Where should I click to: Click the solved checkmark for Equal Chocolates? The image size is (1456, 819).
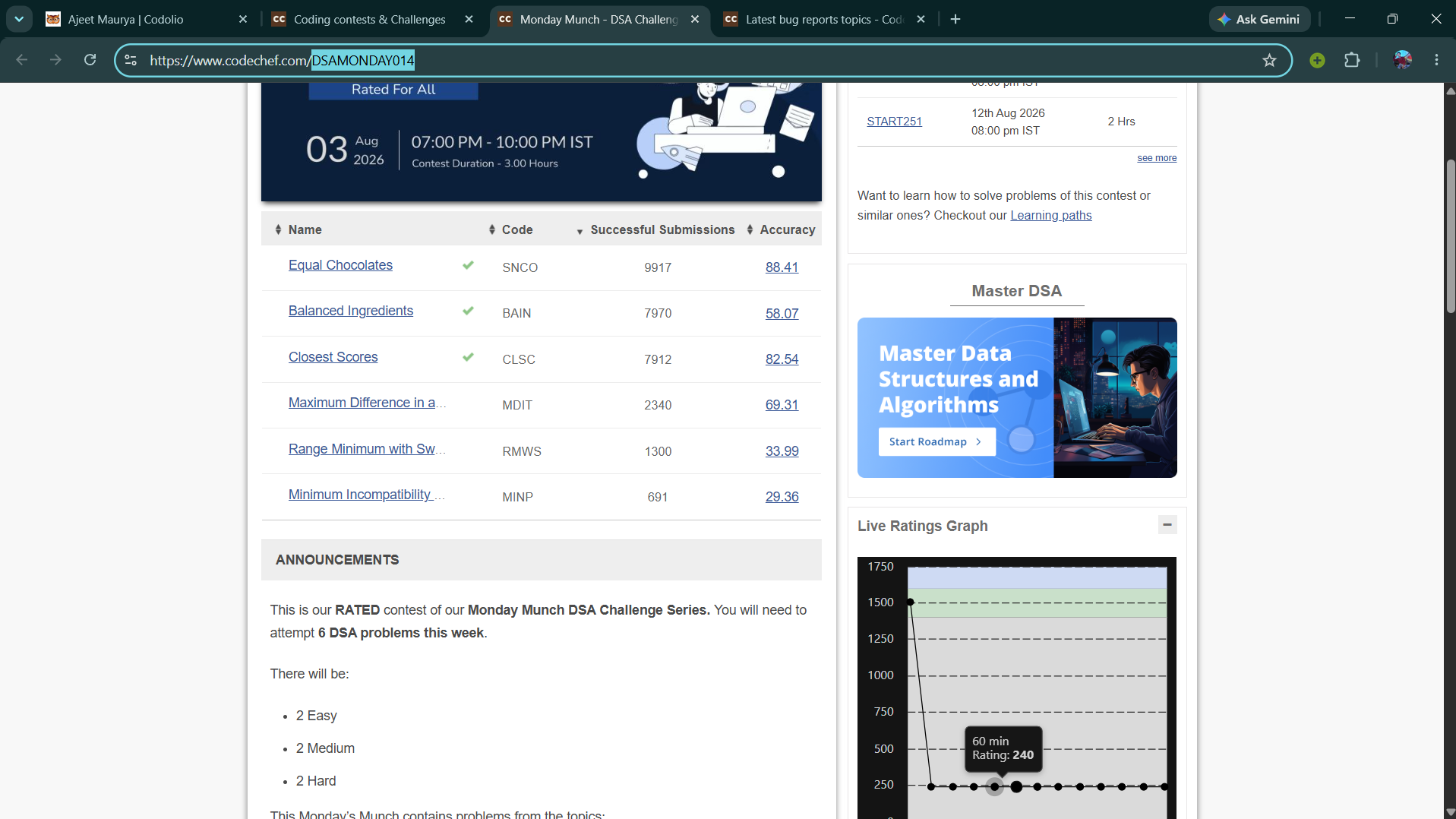coord(468,265)
